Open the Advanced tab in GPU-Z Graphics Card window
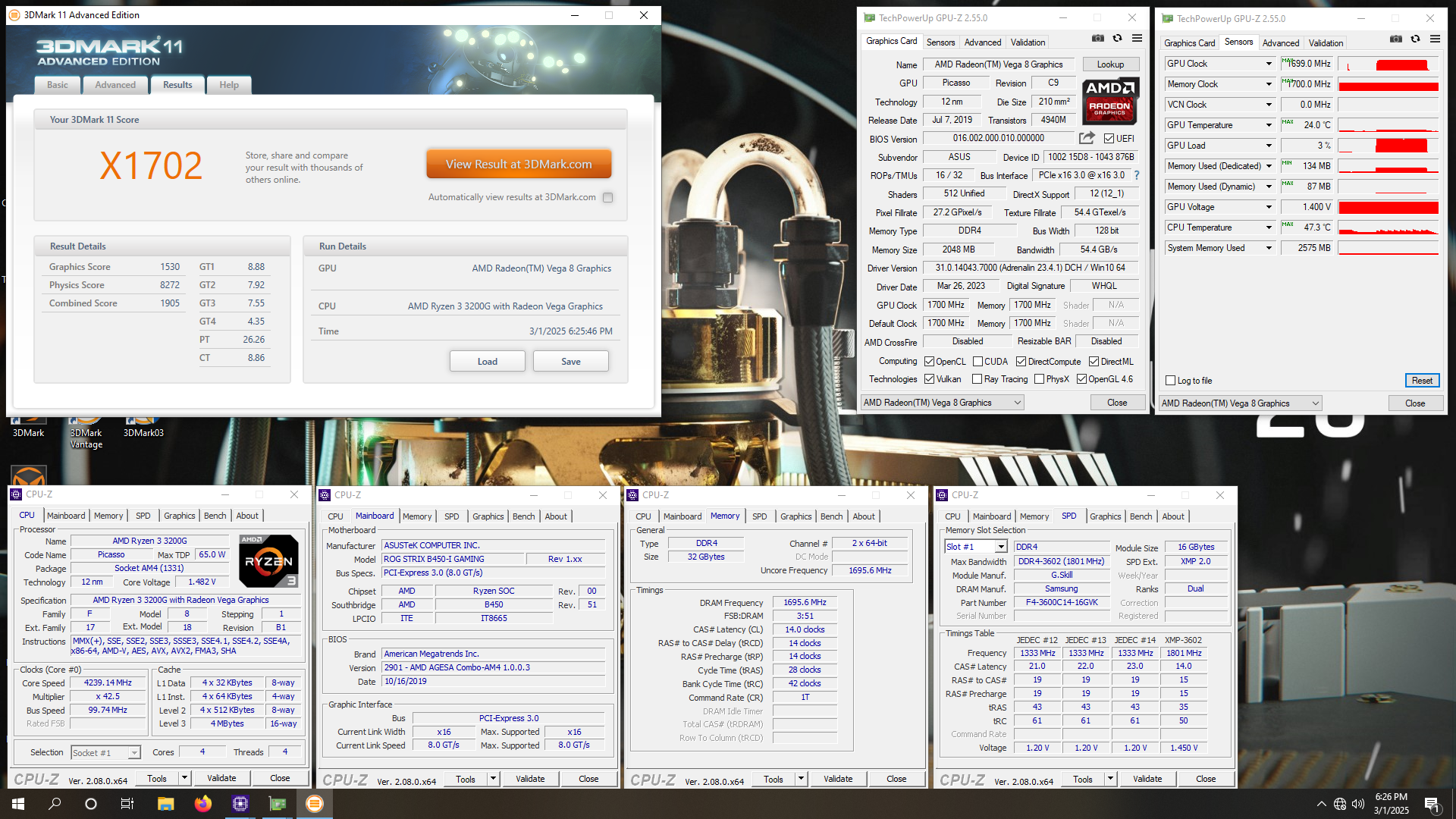The height and width of the screenshot is (819, 1456). [983, 42]
